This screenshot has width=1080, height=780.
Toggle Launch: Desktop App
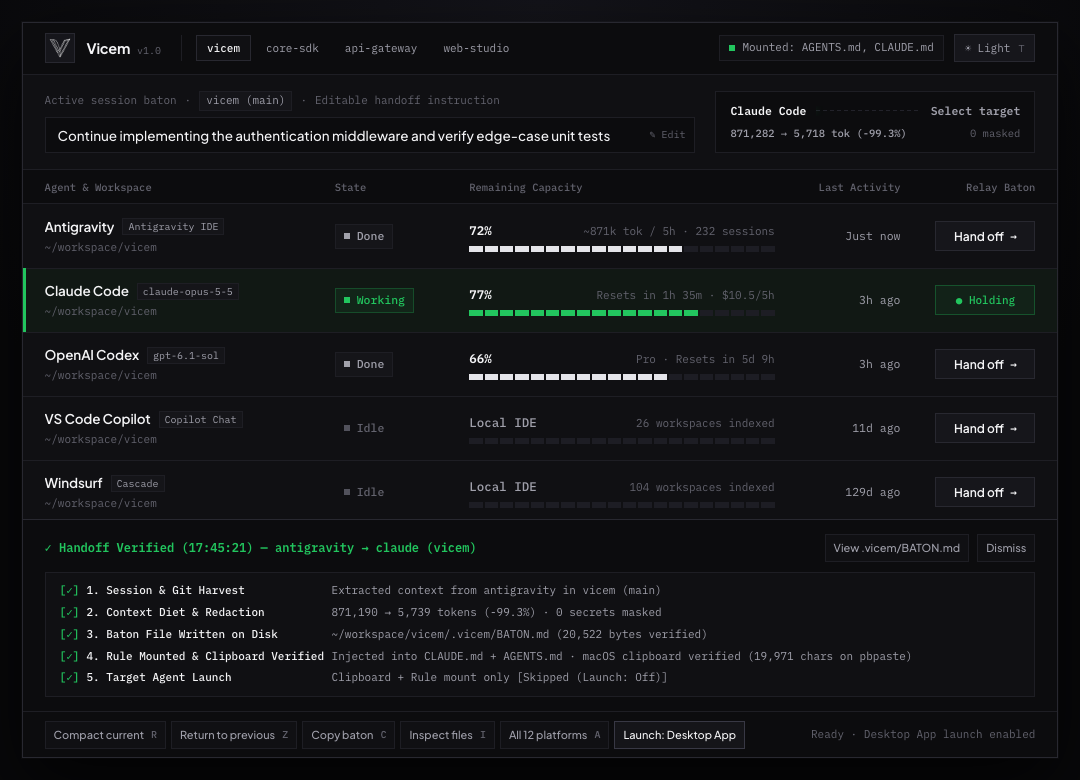(x=679, y=735)
